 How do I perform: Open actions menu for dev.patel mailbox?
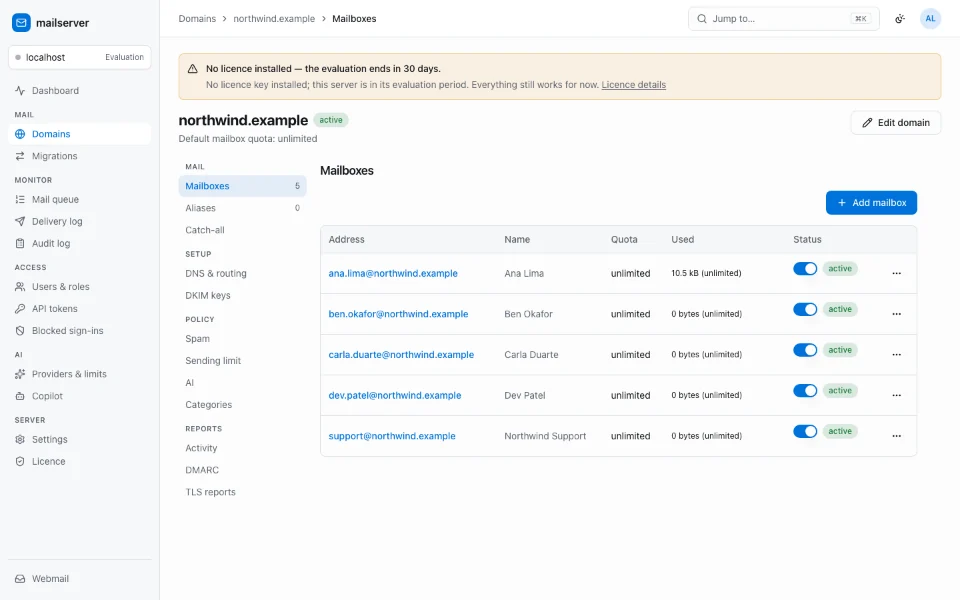click(896, 396)
